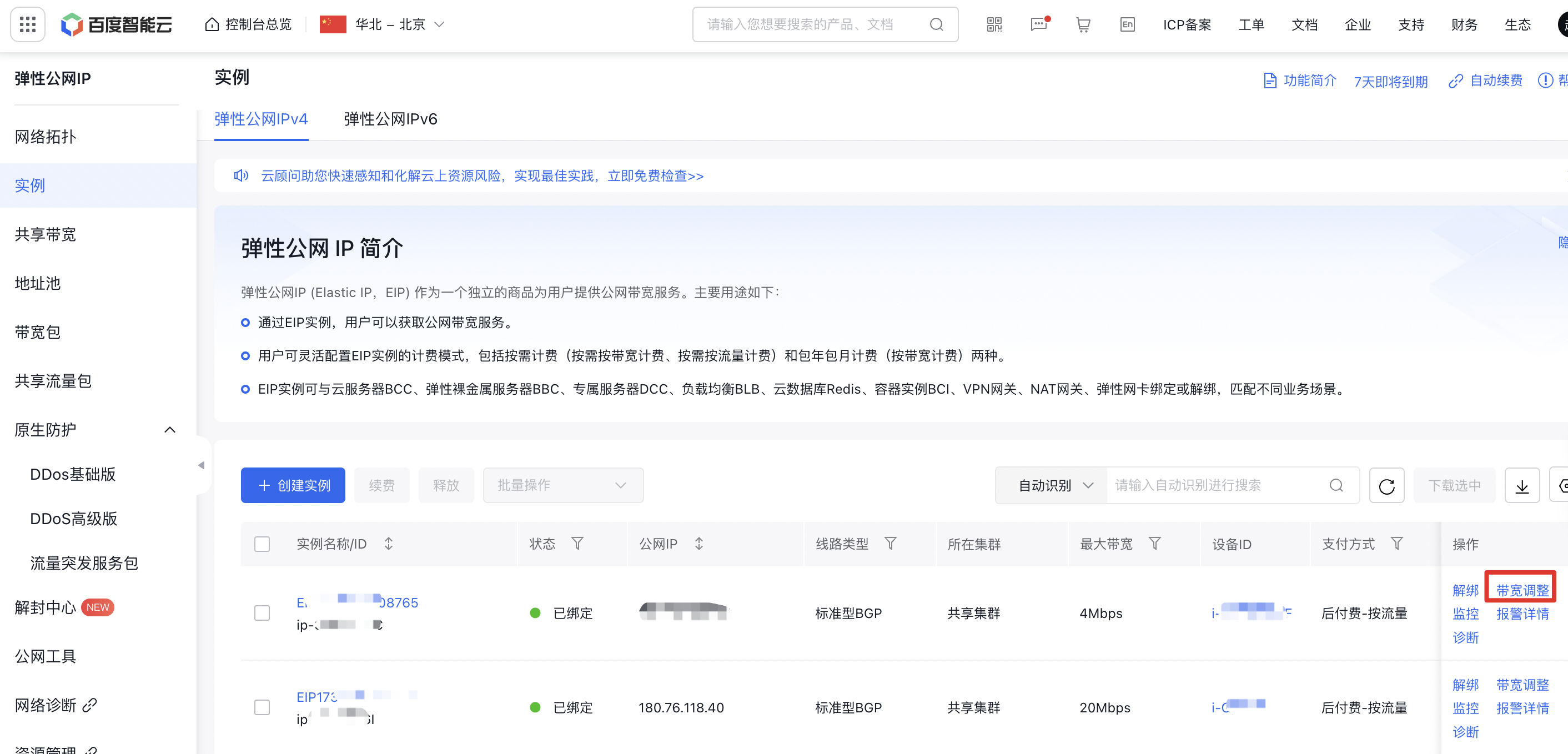This screenshot has width=1568, height=754.
Task: Open 解封中心 in the sidebar
Action: point(45,608)
